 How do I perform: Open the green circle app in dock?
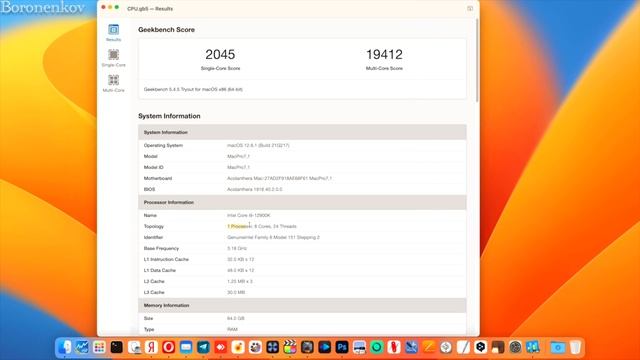(377, 347)
